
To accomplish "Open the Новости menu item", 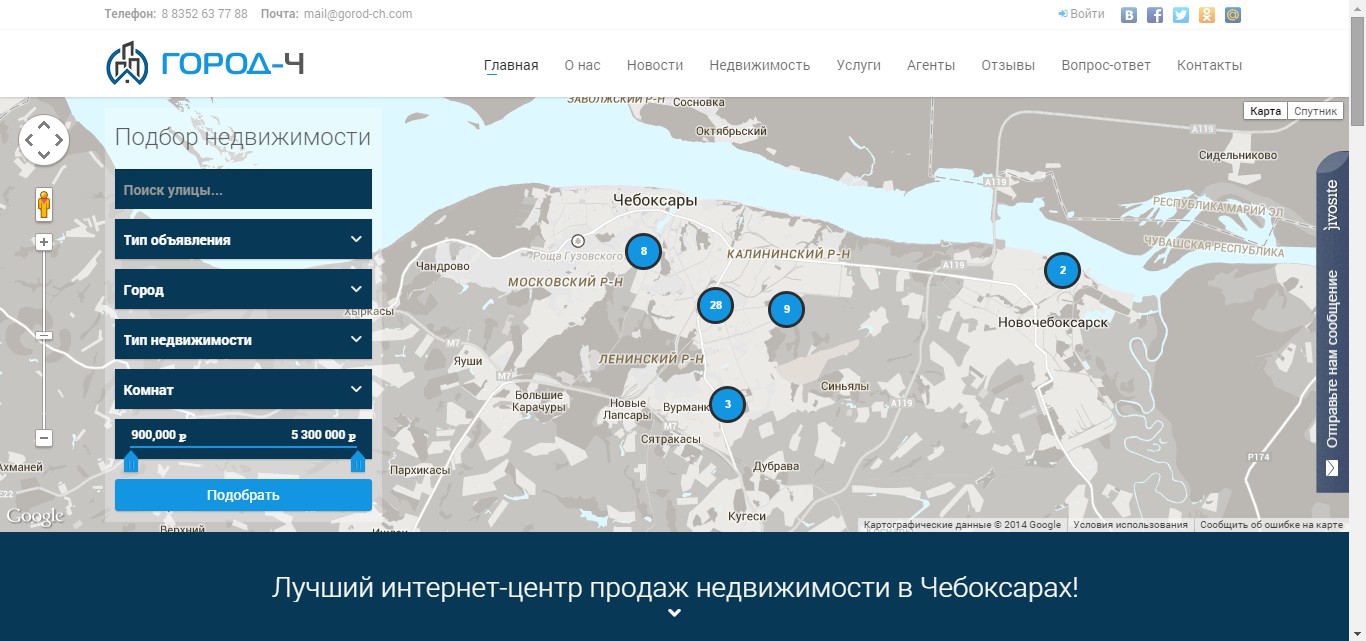I will point(655,65).
